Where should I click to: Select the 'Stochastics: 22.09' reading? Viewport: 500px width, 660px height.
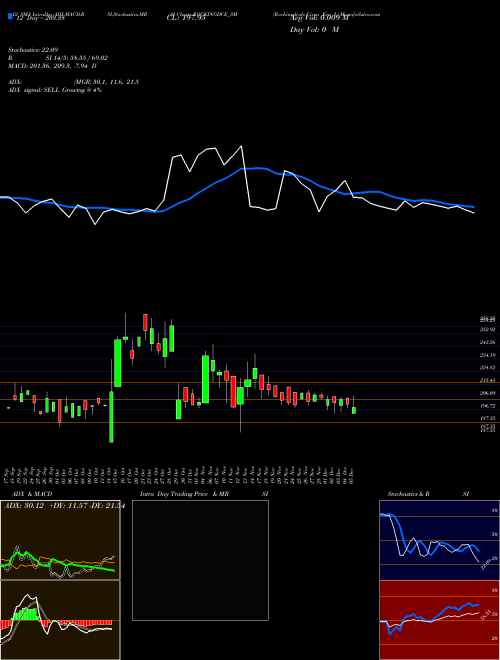point(32,50)
